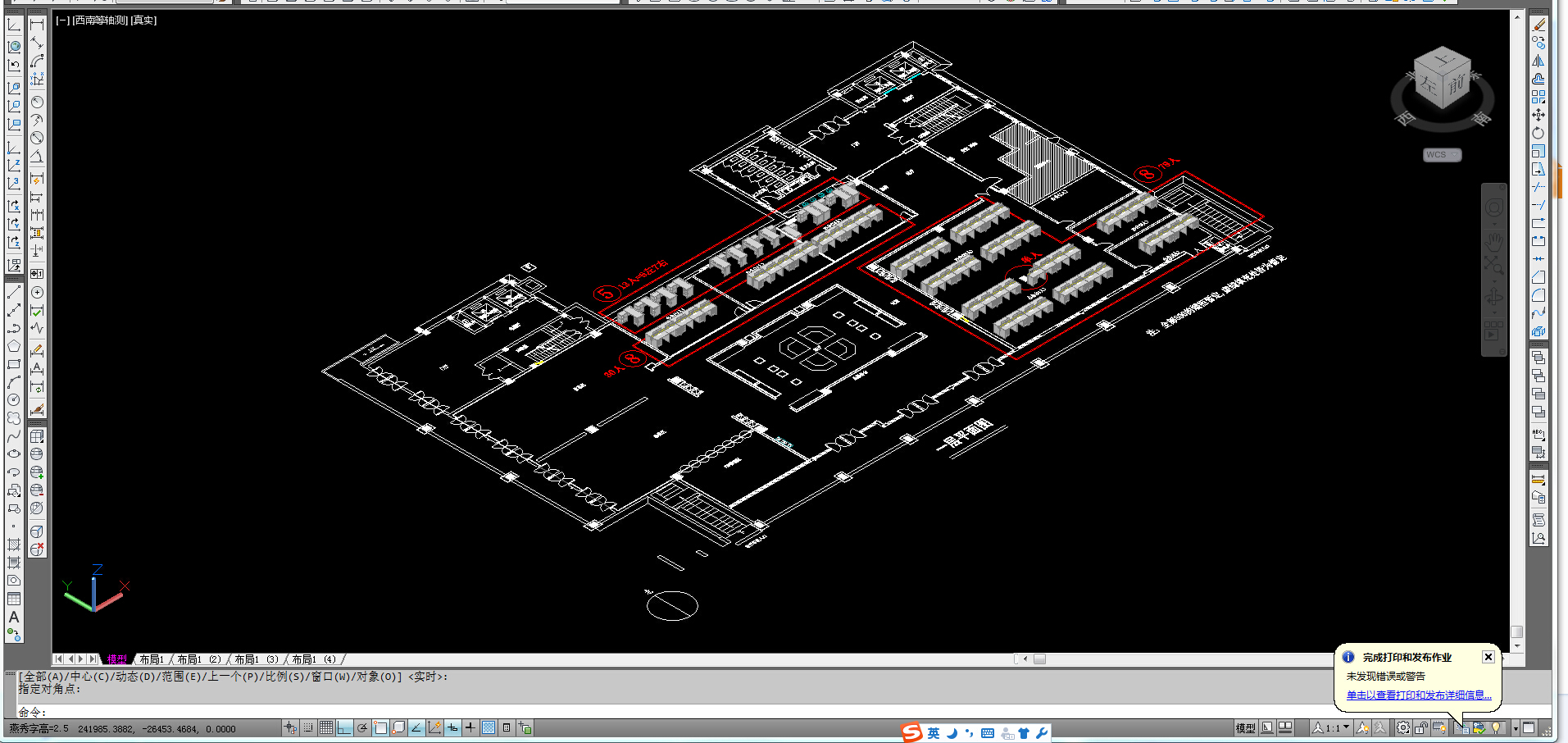Screen dimensions: 1568x743
Task: Select the Erase tool in modify toolbar
Action: (1538, 25)
